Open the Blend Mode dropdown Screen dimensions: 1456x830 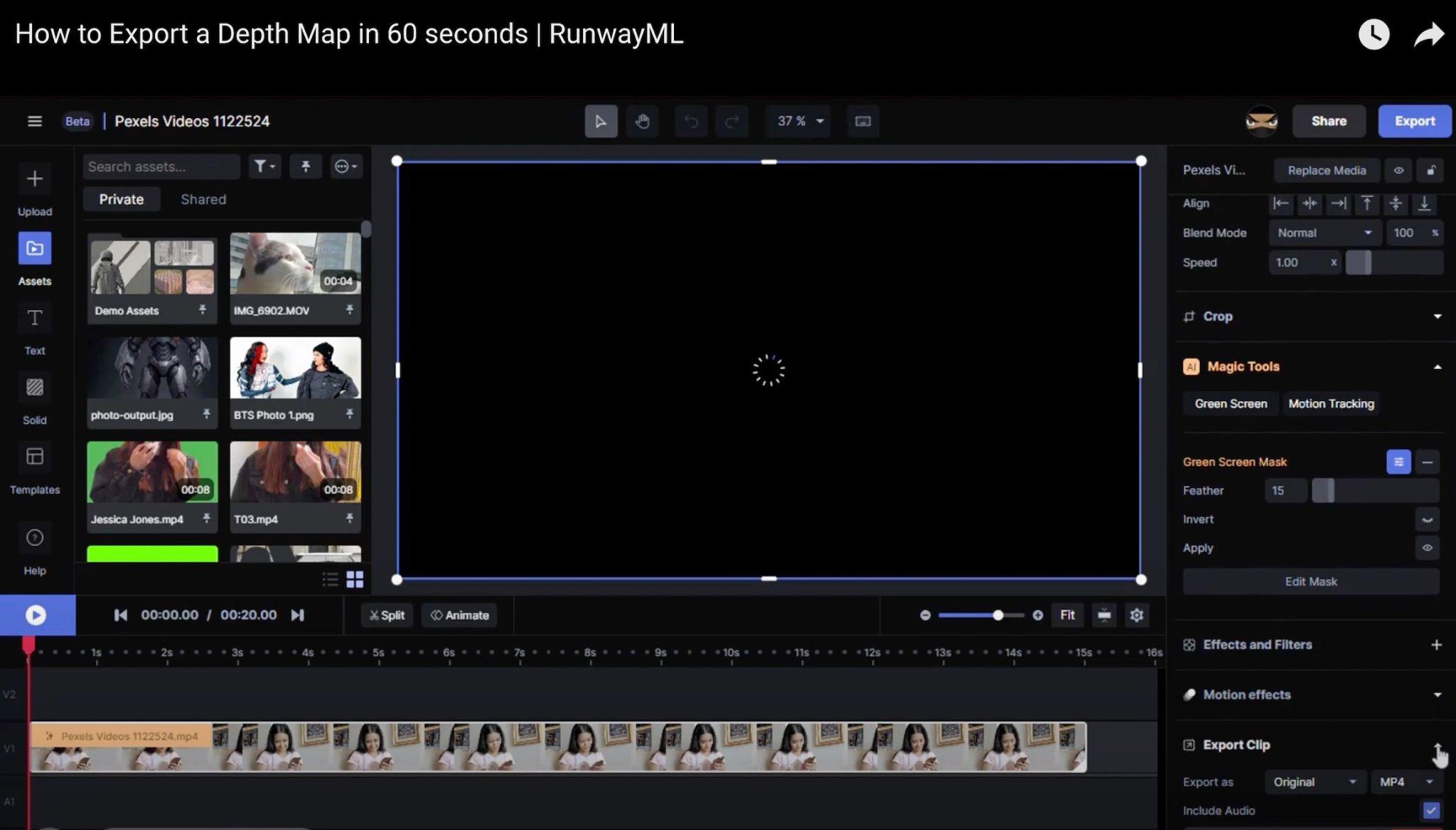tap(1324, 233)
